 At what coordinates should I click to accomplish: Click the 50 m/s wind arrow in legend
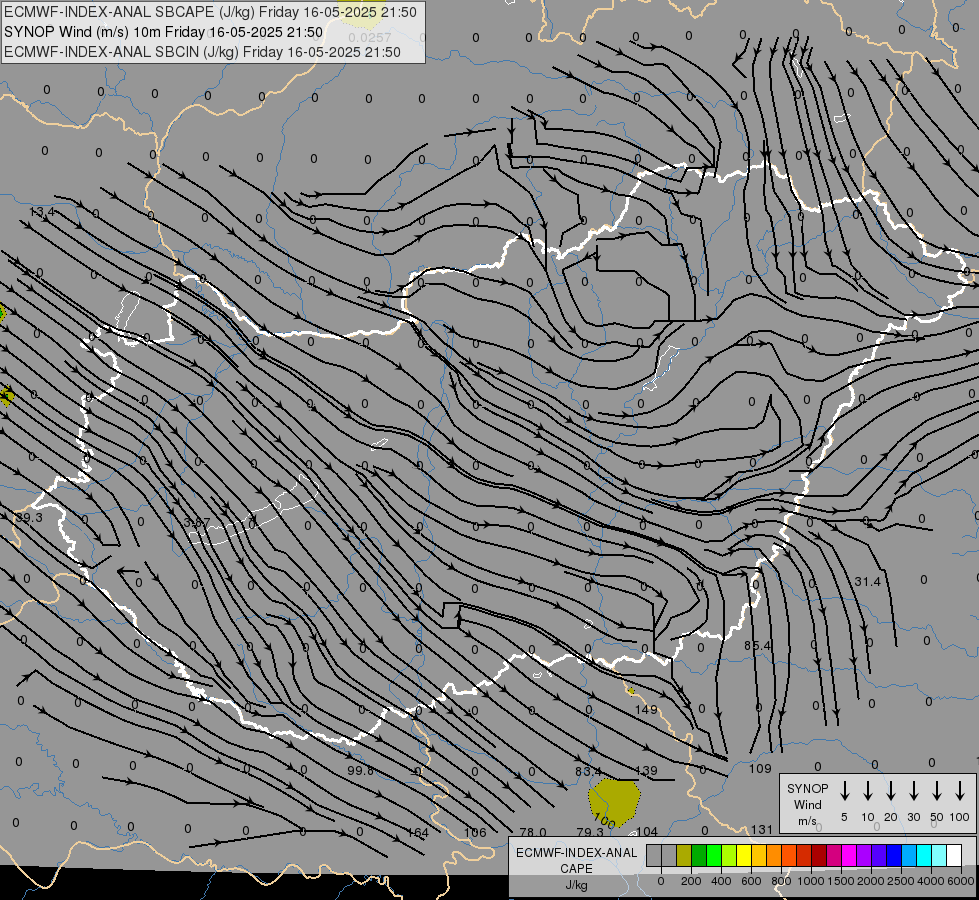(937, 791)
